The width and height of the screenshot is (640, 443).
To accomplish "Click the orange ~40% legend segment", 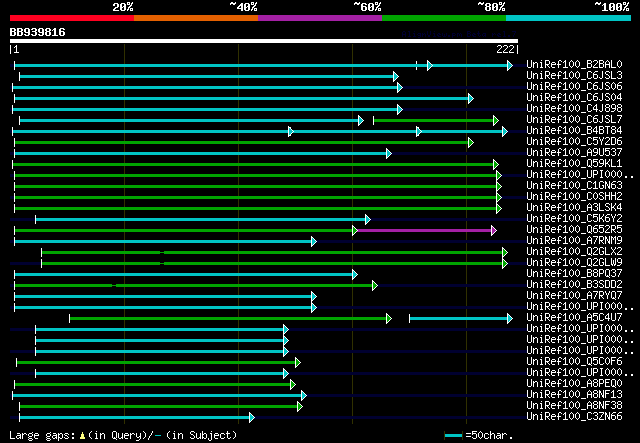I will (196, 18).
